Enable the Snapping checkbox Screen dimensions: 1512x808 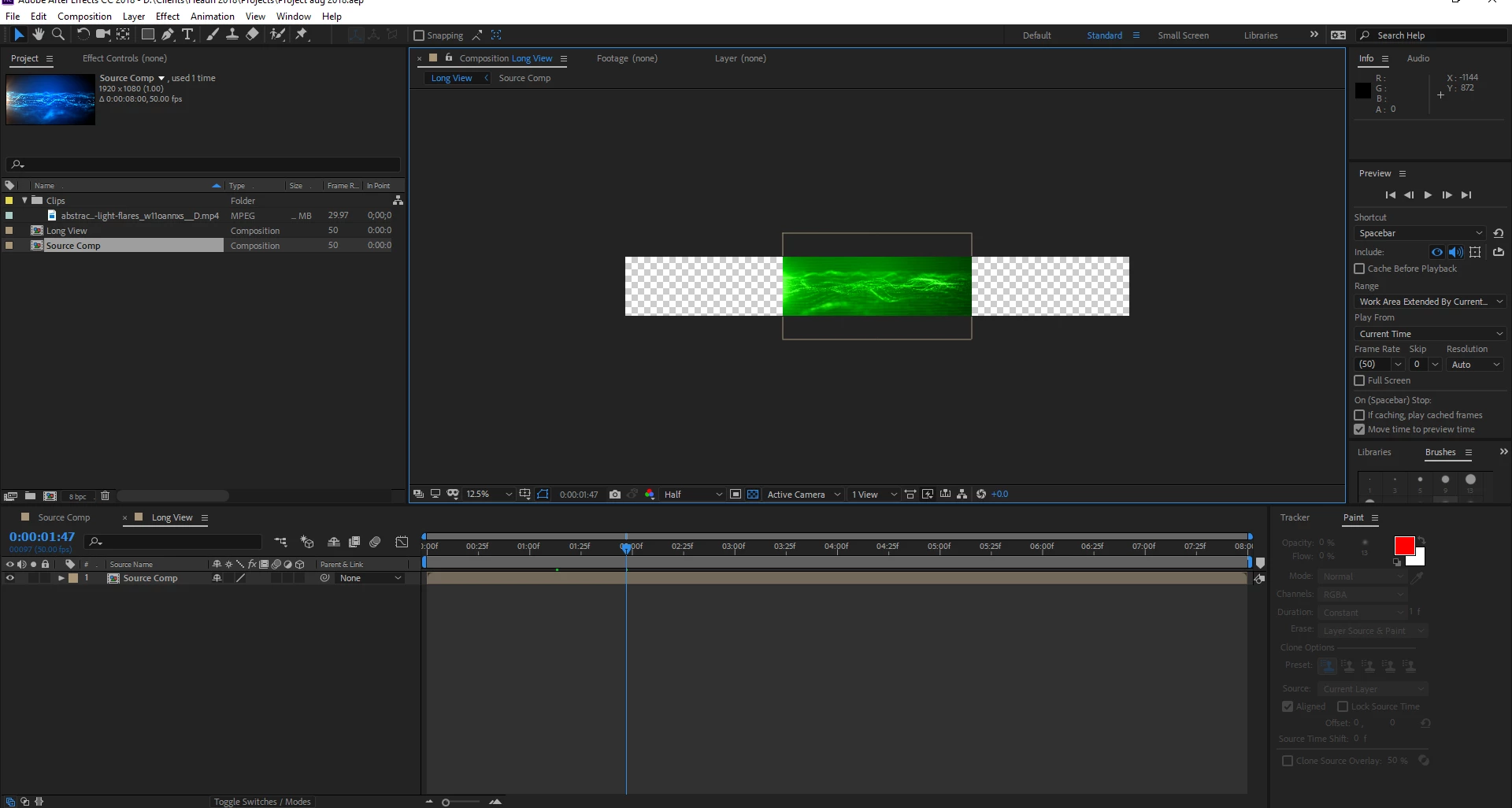coord(419,35)
